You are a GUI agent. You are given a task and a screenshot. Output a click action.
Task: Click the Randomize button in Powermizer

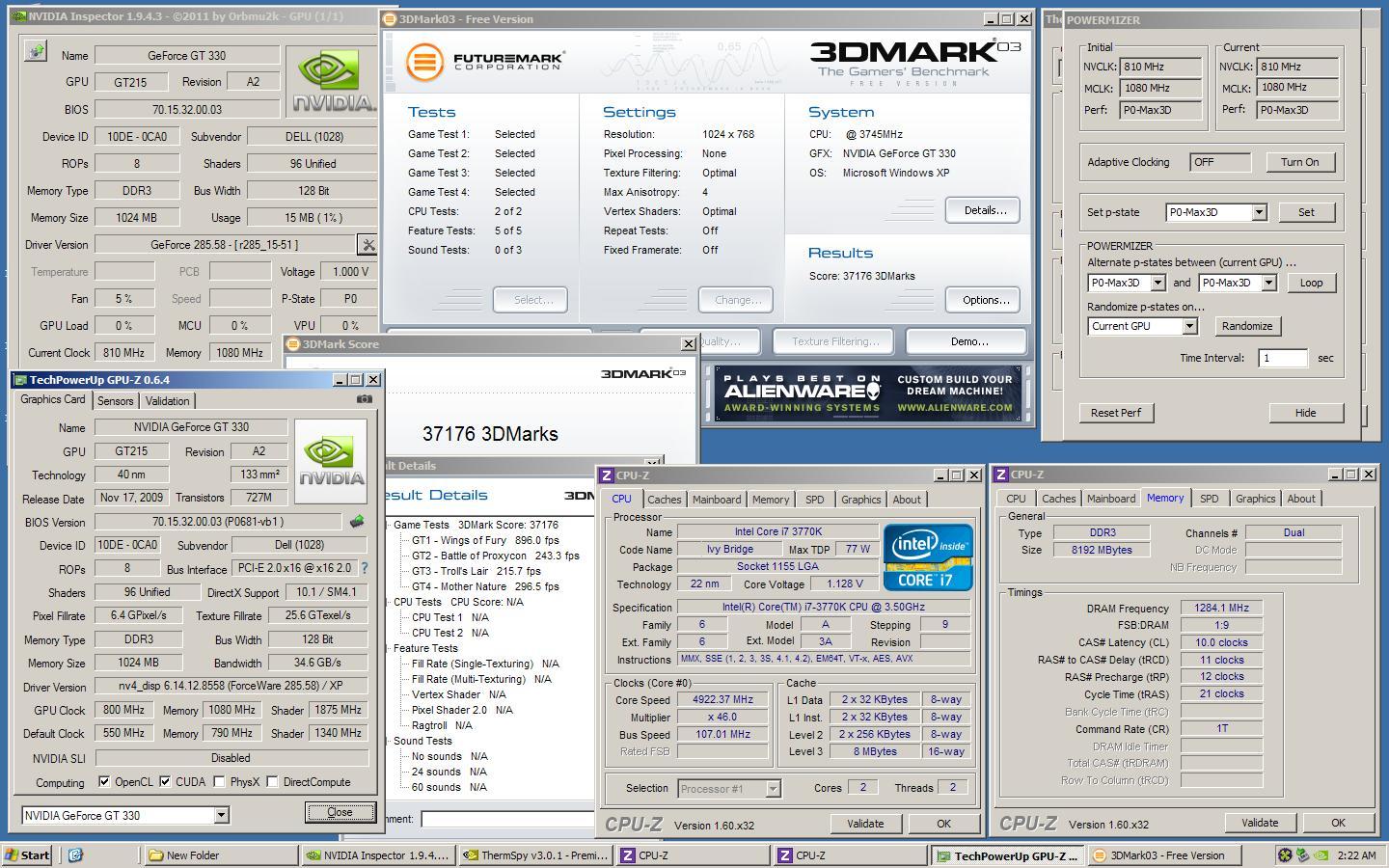[x=1246, y=326]
